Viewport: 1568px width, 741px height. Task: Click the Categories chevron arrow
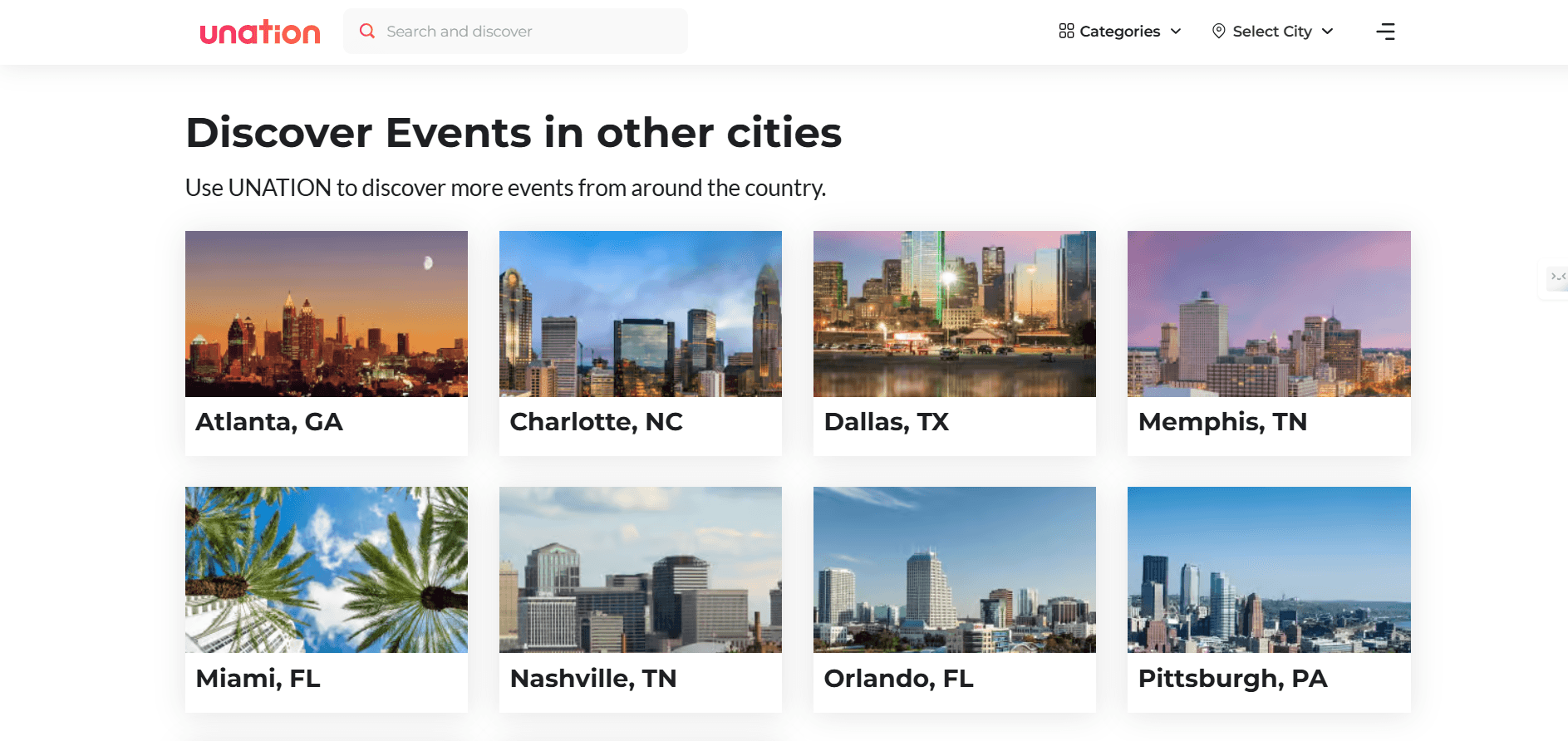1176,32
